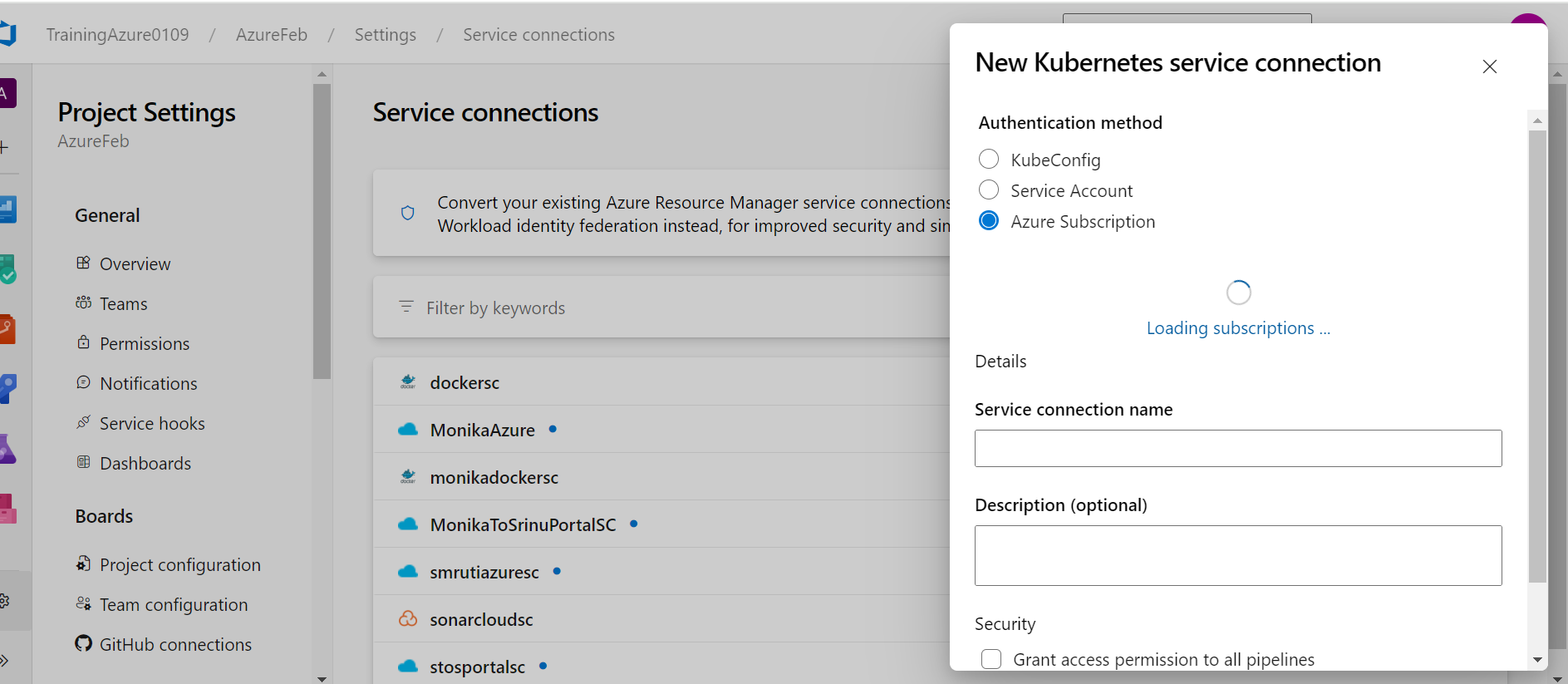Expand the left rail with the chevrons
The image size is (1568, 684).
tap(4, 661)
